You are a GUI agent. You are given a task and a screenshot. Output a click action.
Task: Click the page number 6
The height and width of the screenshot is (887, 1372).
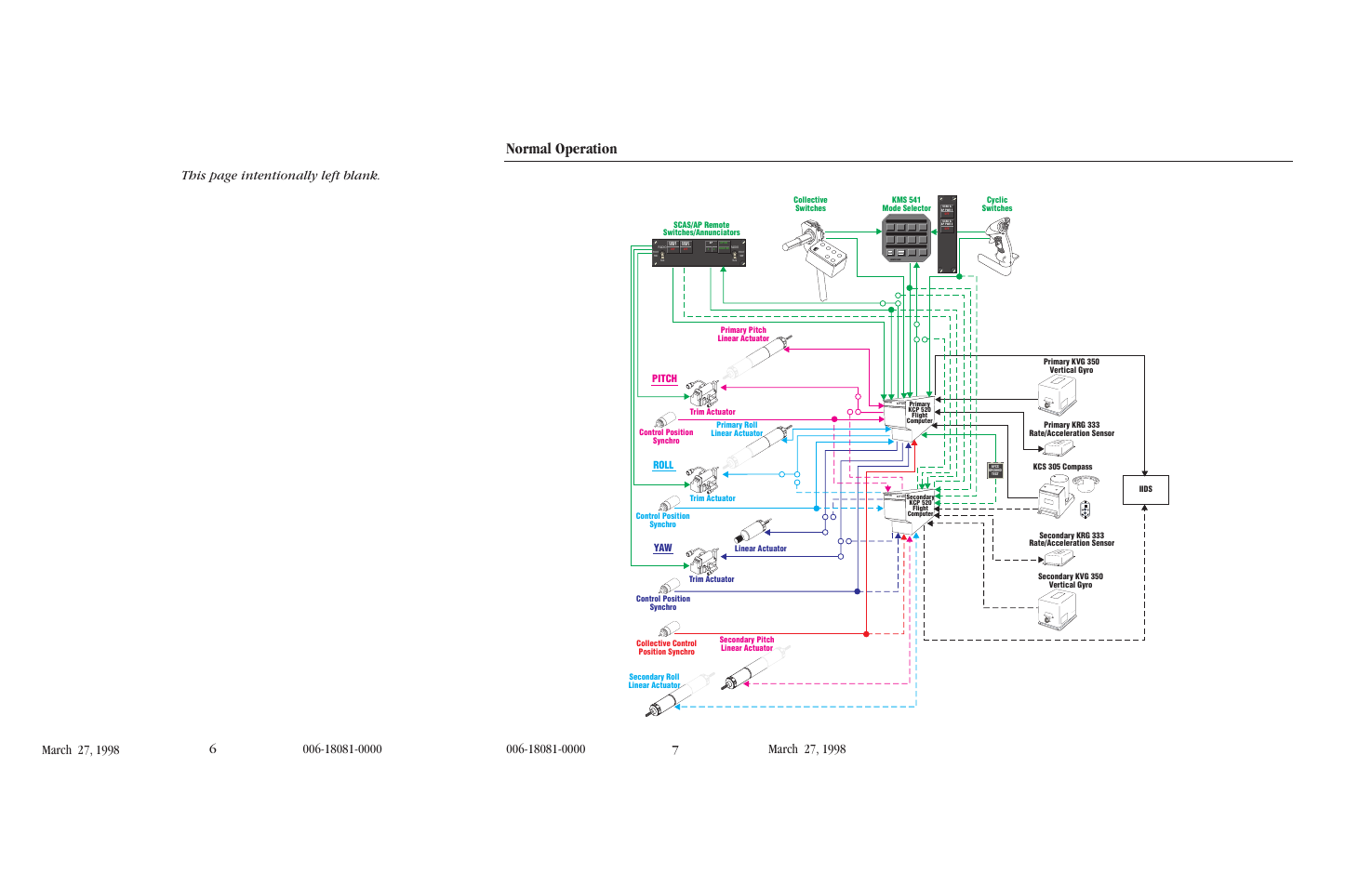pos(213,748)
